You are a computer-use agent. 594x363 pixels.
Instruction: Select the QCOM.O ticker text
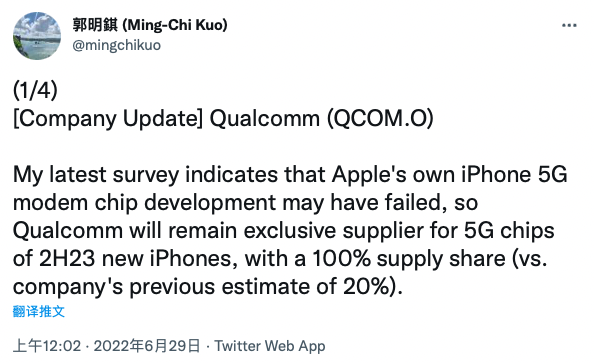point(380,119)
